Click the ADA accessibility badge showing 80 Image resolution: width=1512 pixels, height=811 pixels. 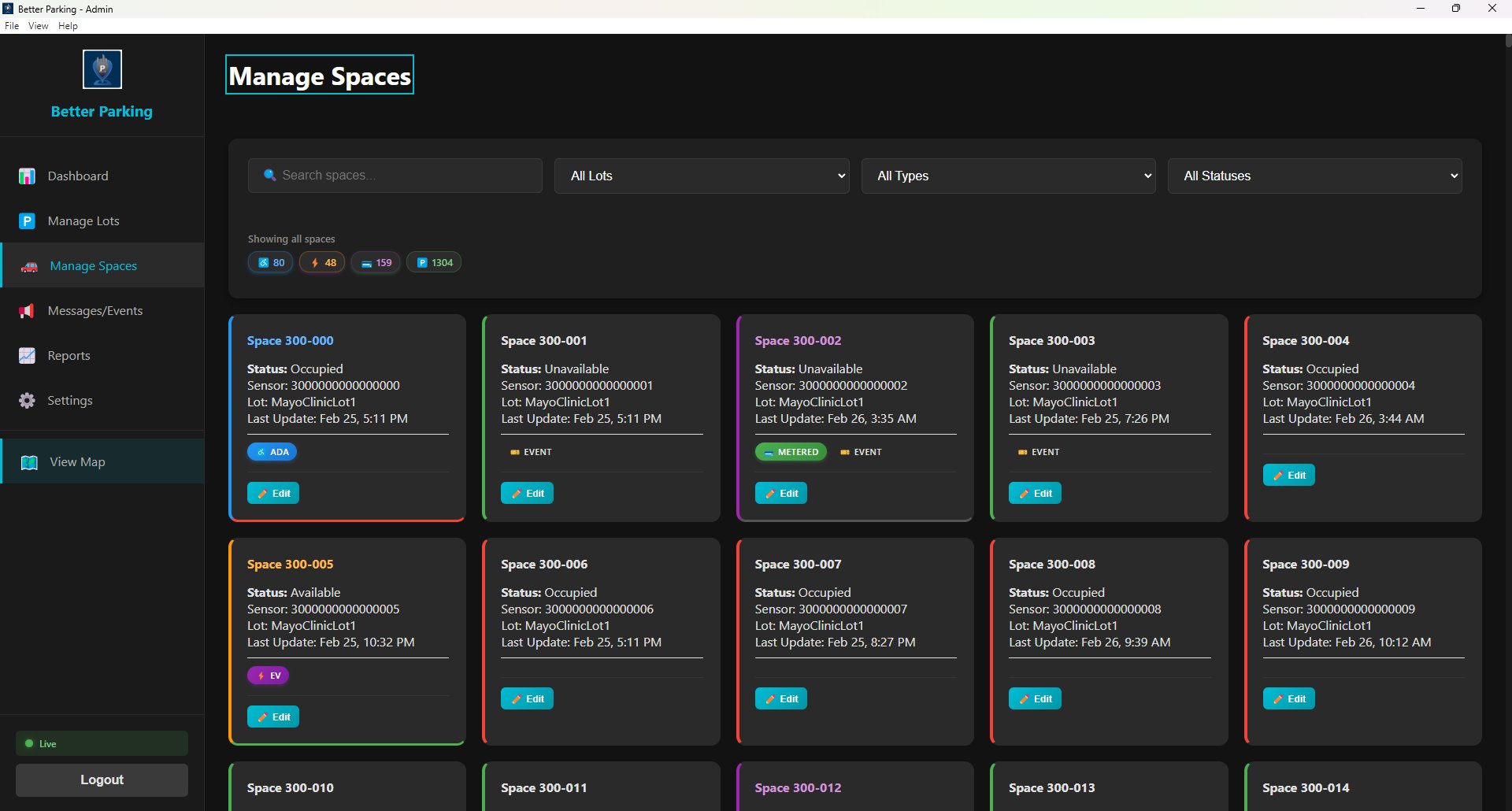point(270,262)
